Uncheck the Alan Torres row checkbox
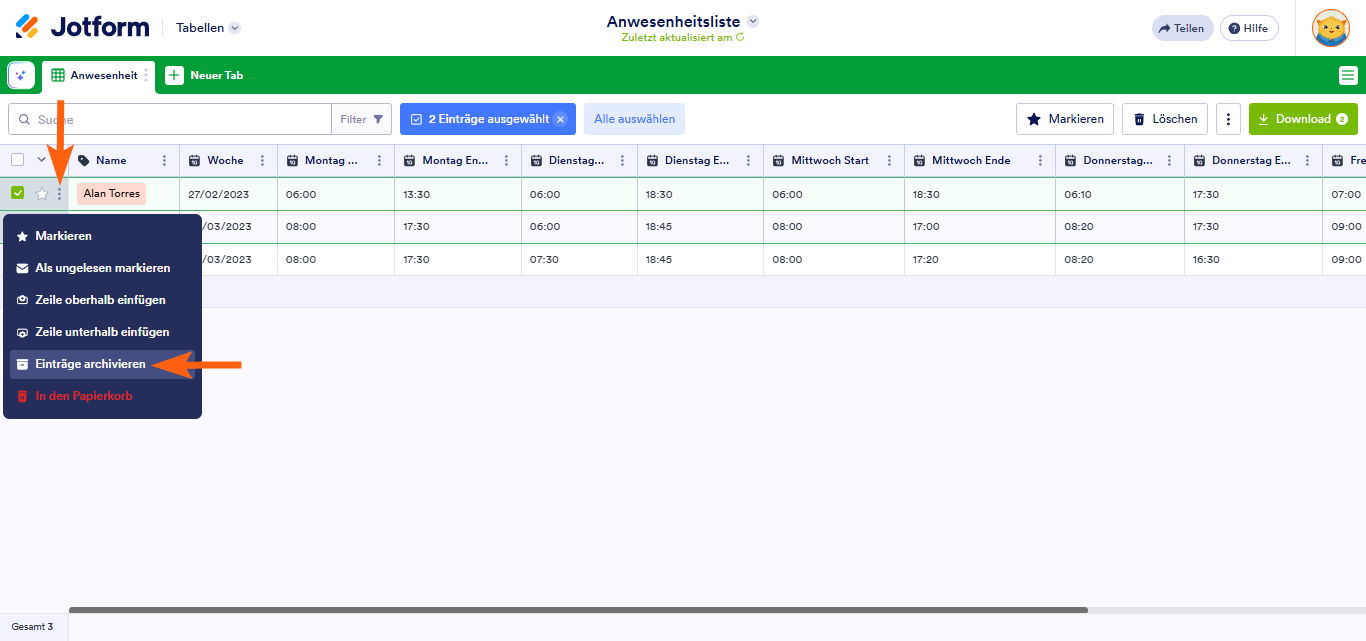The image size is (1366, 641). tap(18, 193)
